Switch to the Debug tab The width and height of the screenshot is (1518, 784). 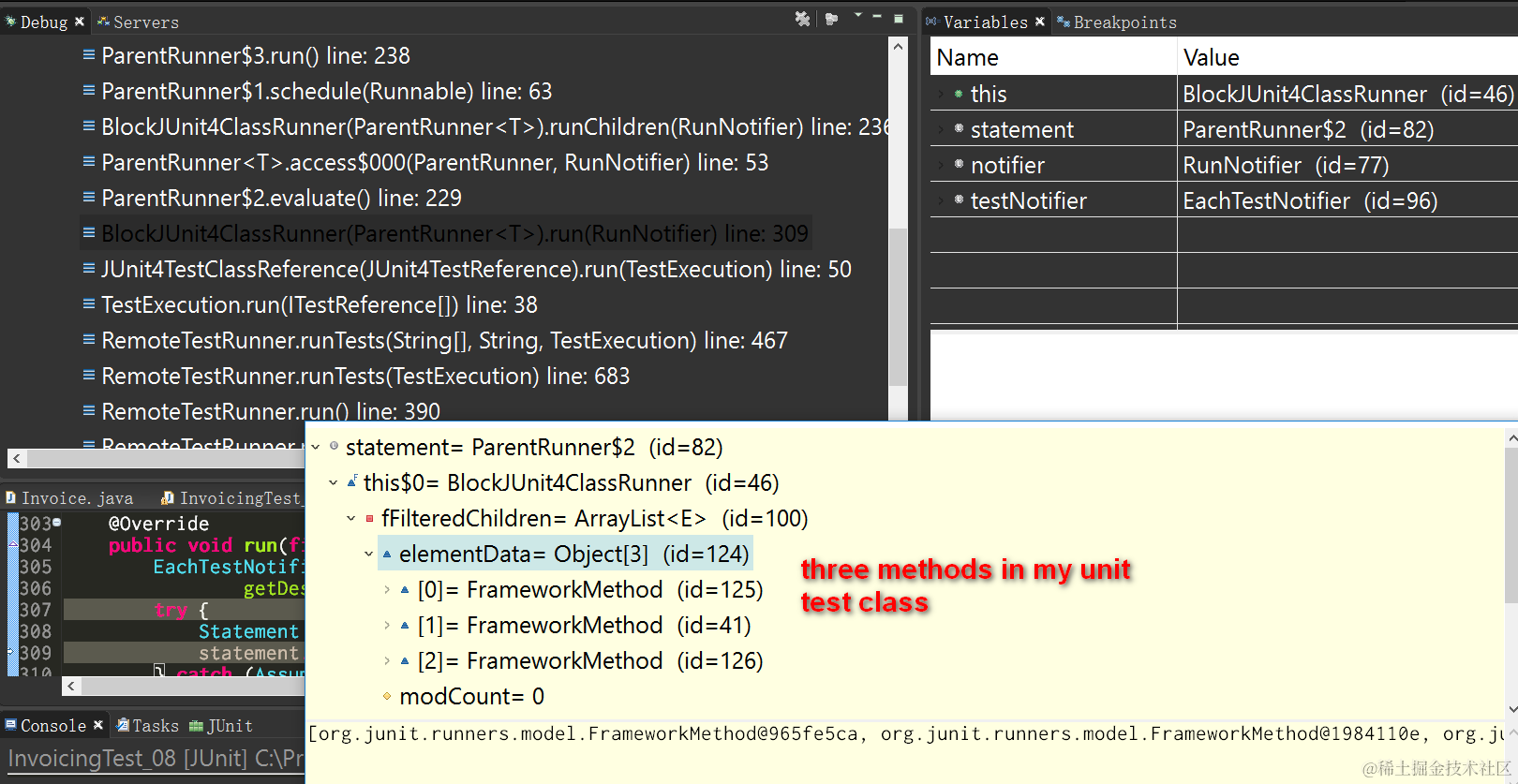pyautogui.click(x=43, y=22)
